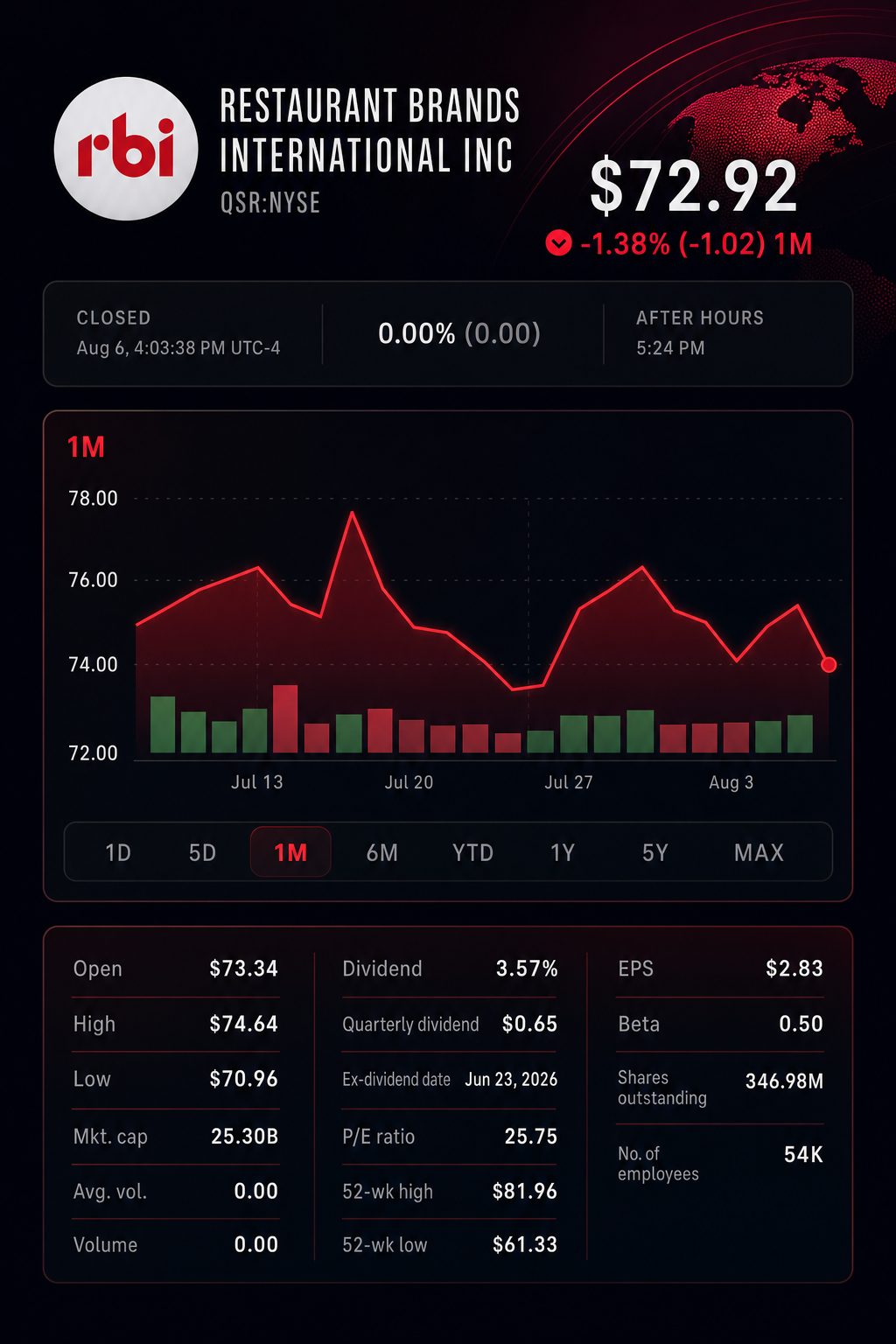Click the 52-wk high value $81.96

[525, 1192]
